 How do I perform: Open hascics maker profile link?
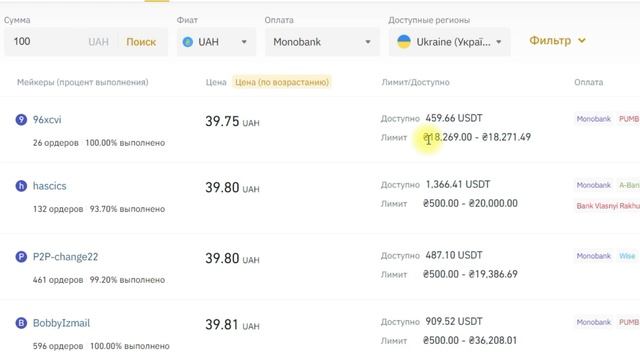click(49, 186)
